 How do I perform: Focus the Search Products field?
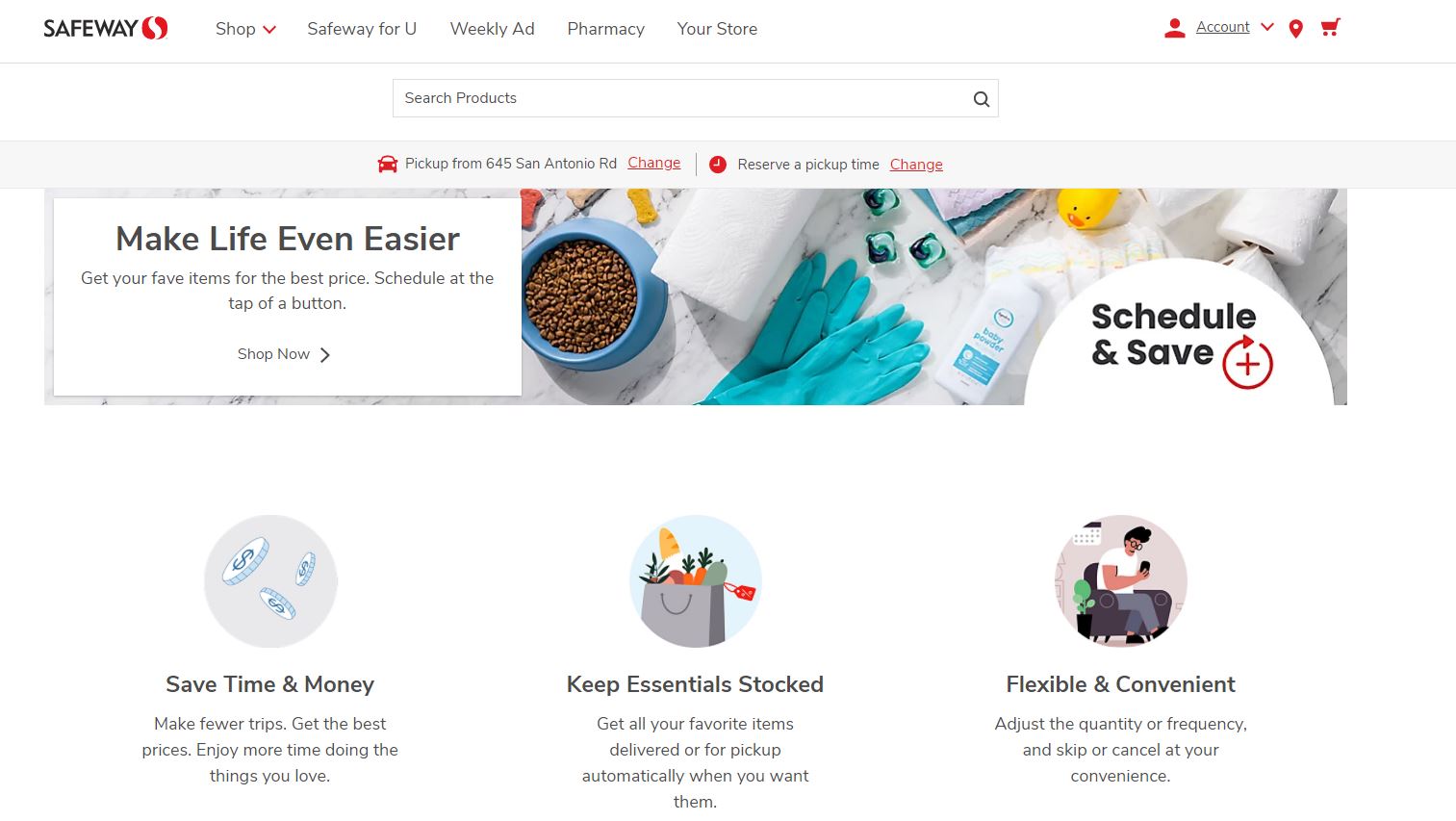click(681, 98)
